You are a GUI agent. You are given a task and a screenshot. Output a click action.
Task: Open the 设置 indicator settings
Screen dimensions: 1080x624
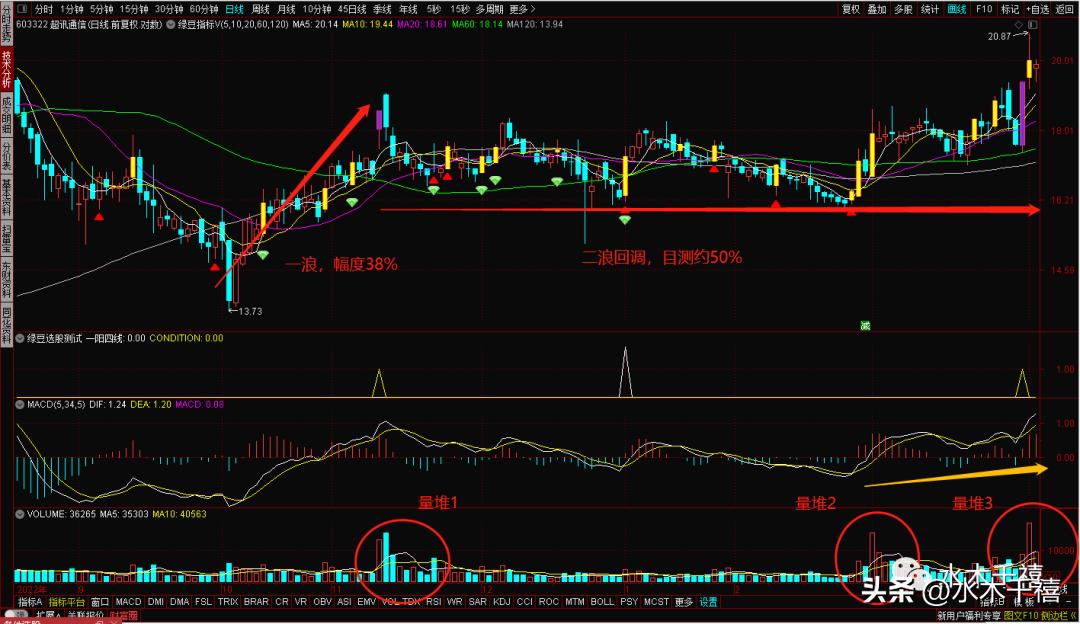709,601
